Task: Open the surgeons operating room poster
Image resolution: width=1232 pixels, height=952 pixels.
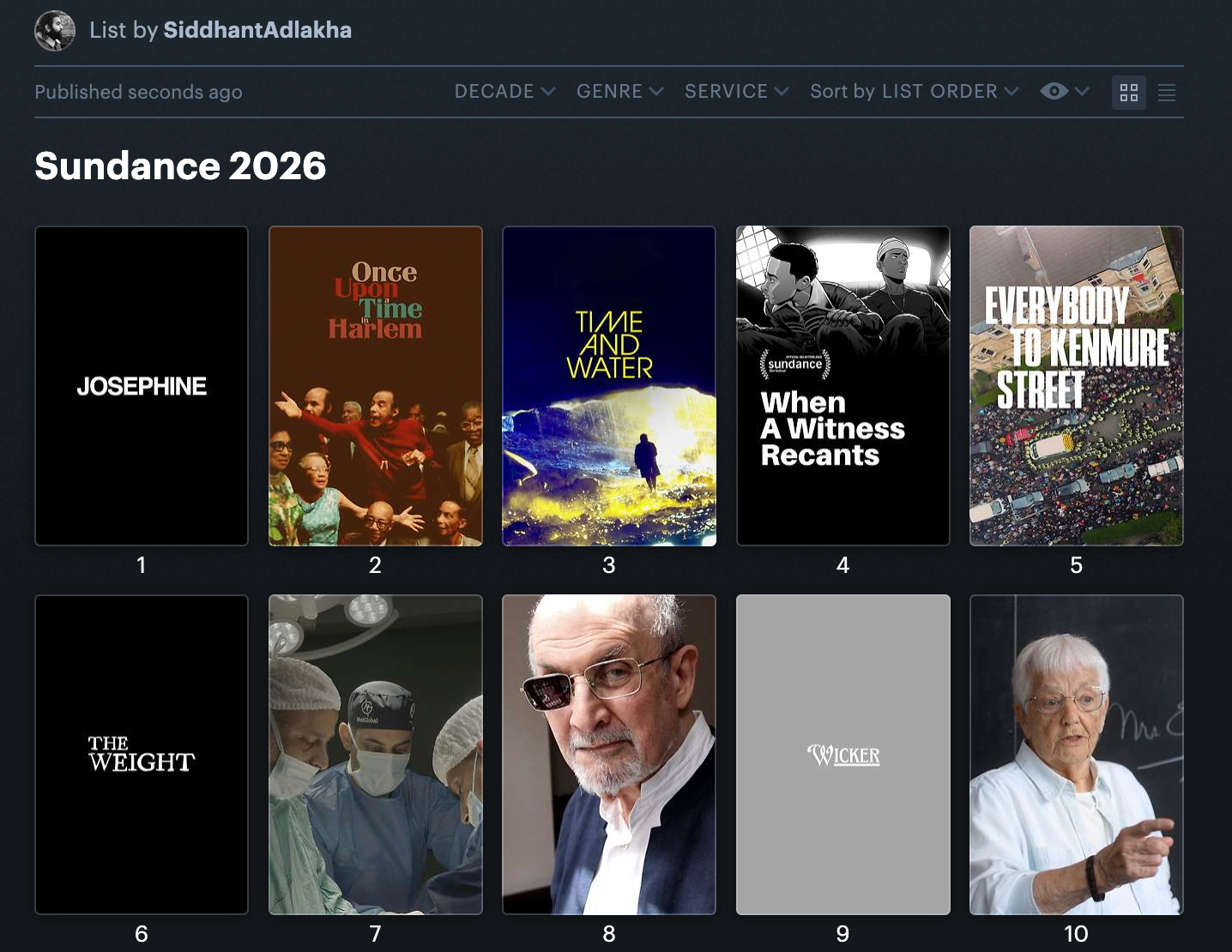Action: coord(376,755)
